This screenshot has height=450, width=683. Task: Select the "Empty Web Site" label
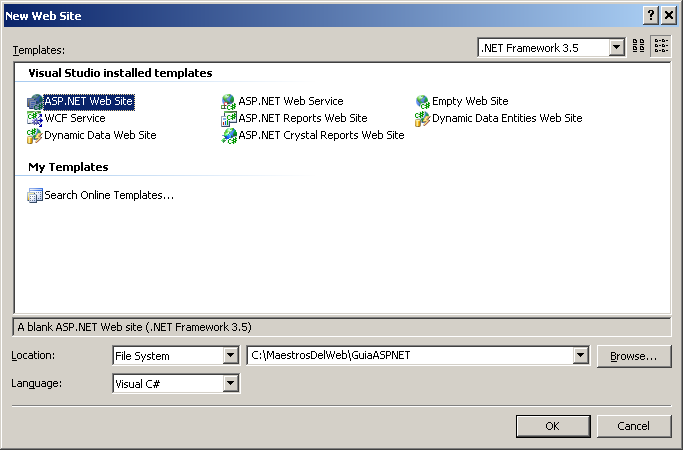click(470, 101)
